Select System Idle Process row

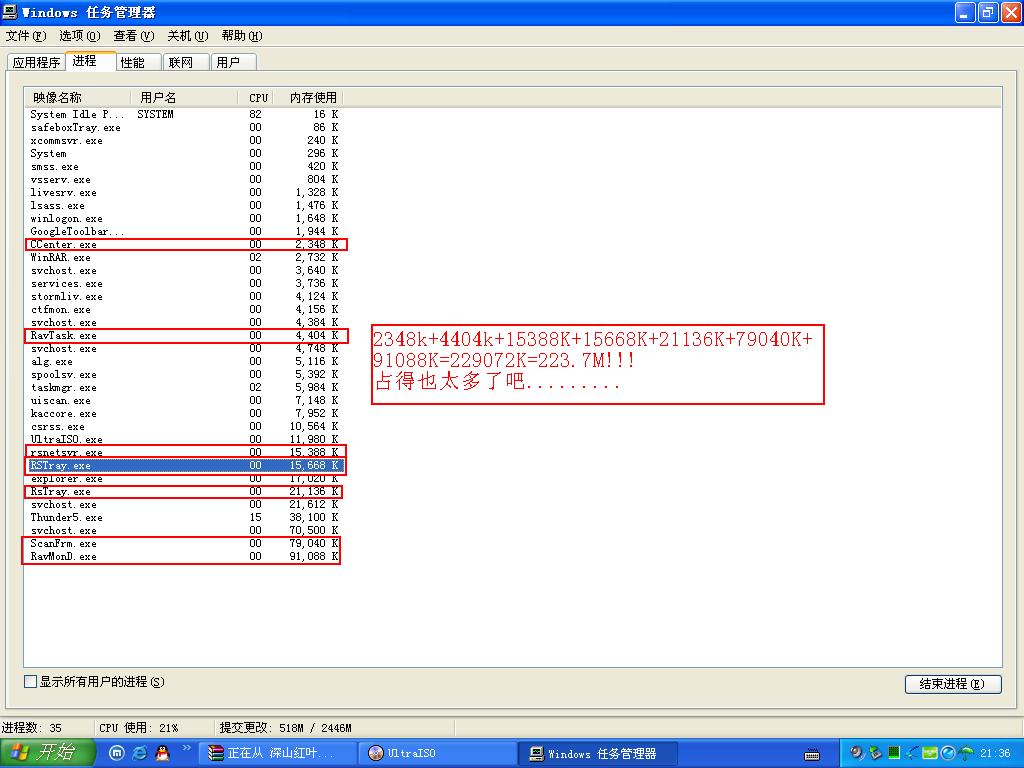click(x=184, y=114)
